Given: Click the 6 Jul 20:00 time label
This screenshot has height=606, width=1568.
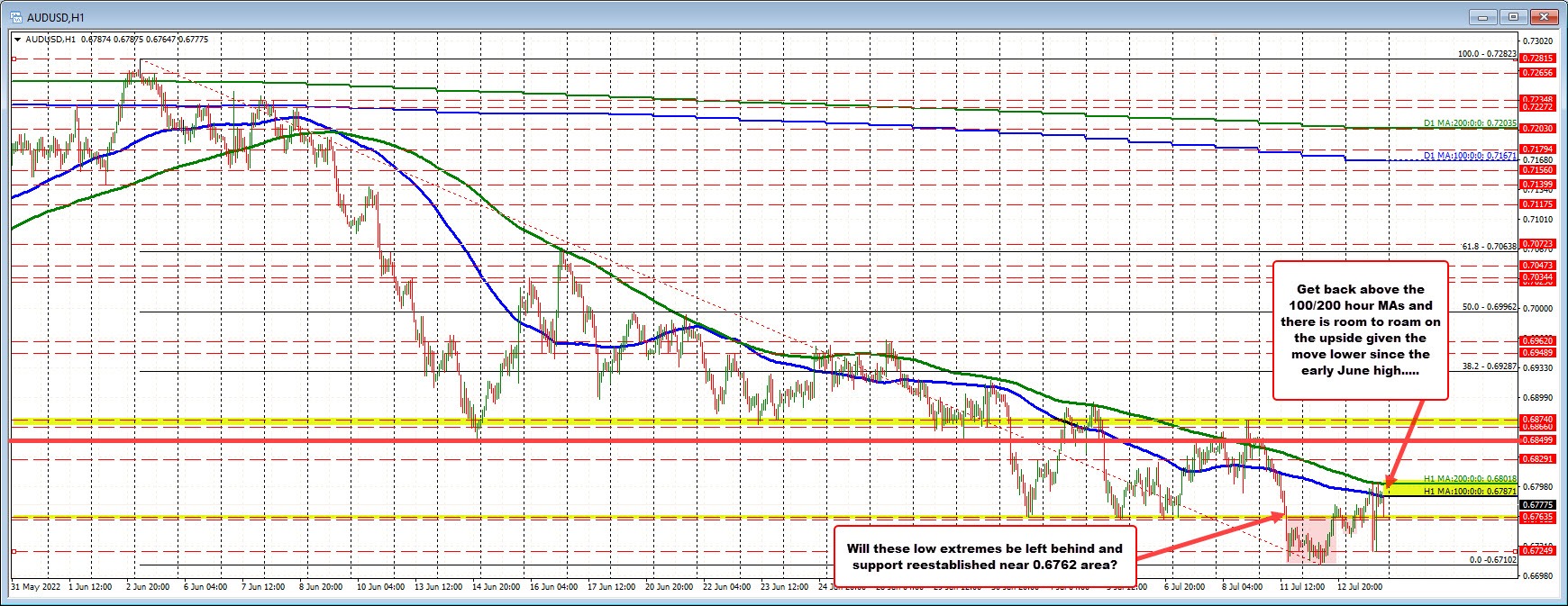Looking at the screenshot, I should pyautogui.click(x=1185, y=585).
